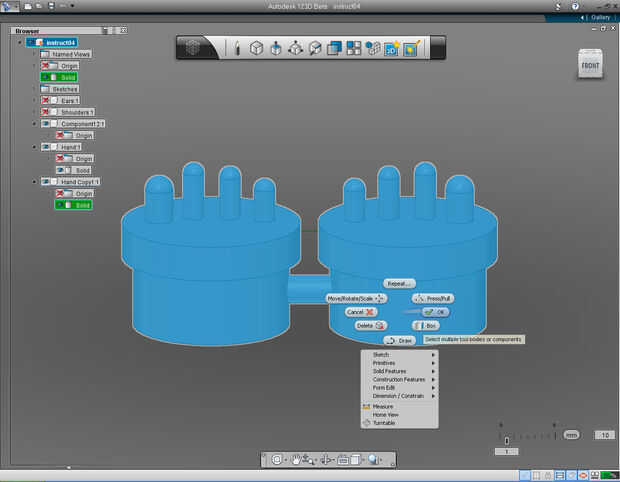Toggle visibility of Solid under Hand:1

coord(60,170)
